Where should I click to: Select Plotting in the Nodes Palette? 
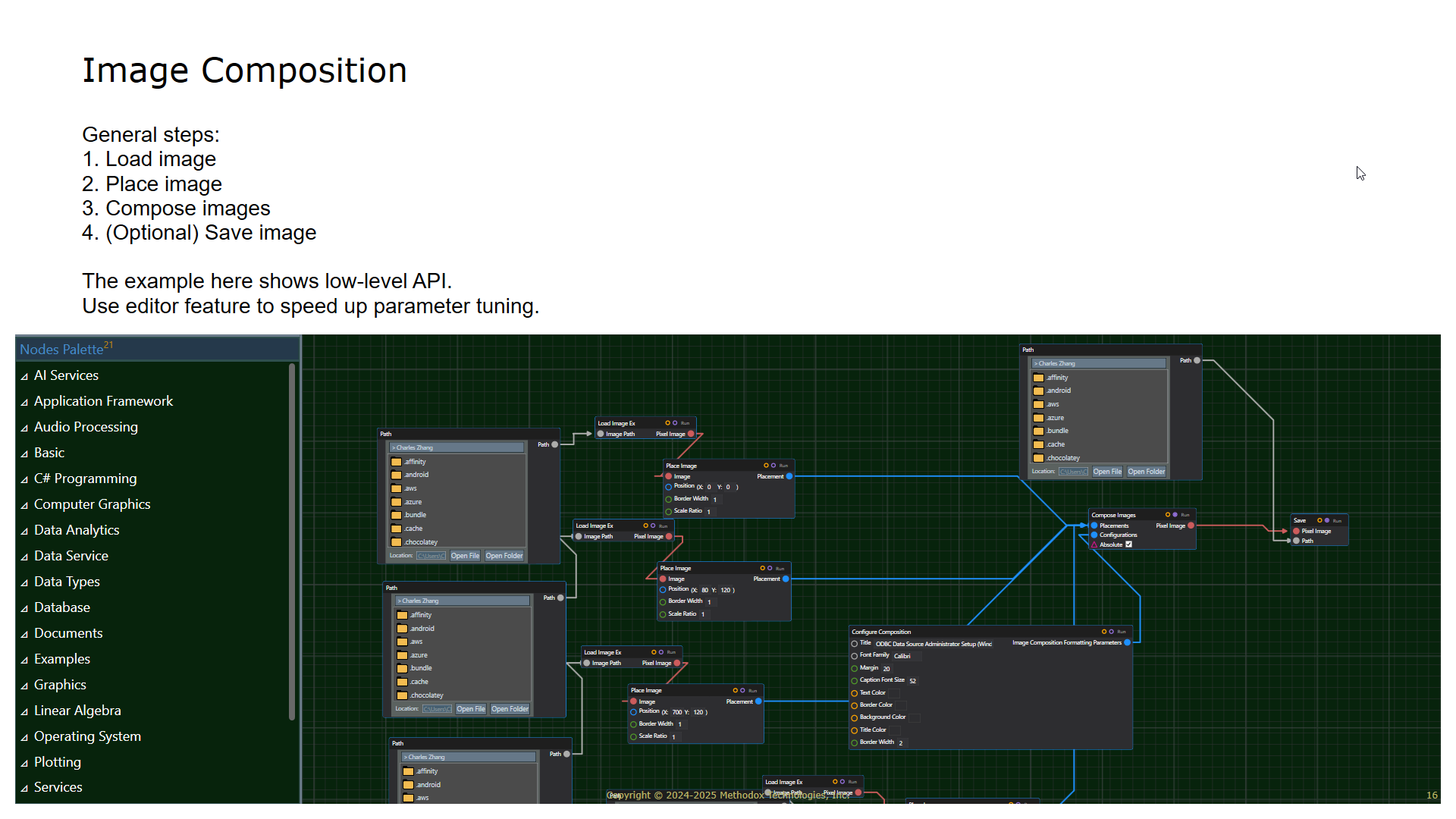point(58,762)
